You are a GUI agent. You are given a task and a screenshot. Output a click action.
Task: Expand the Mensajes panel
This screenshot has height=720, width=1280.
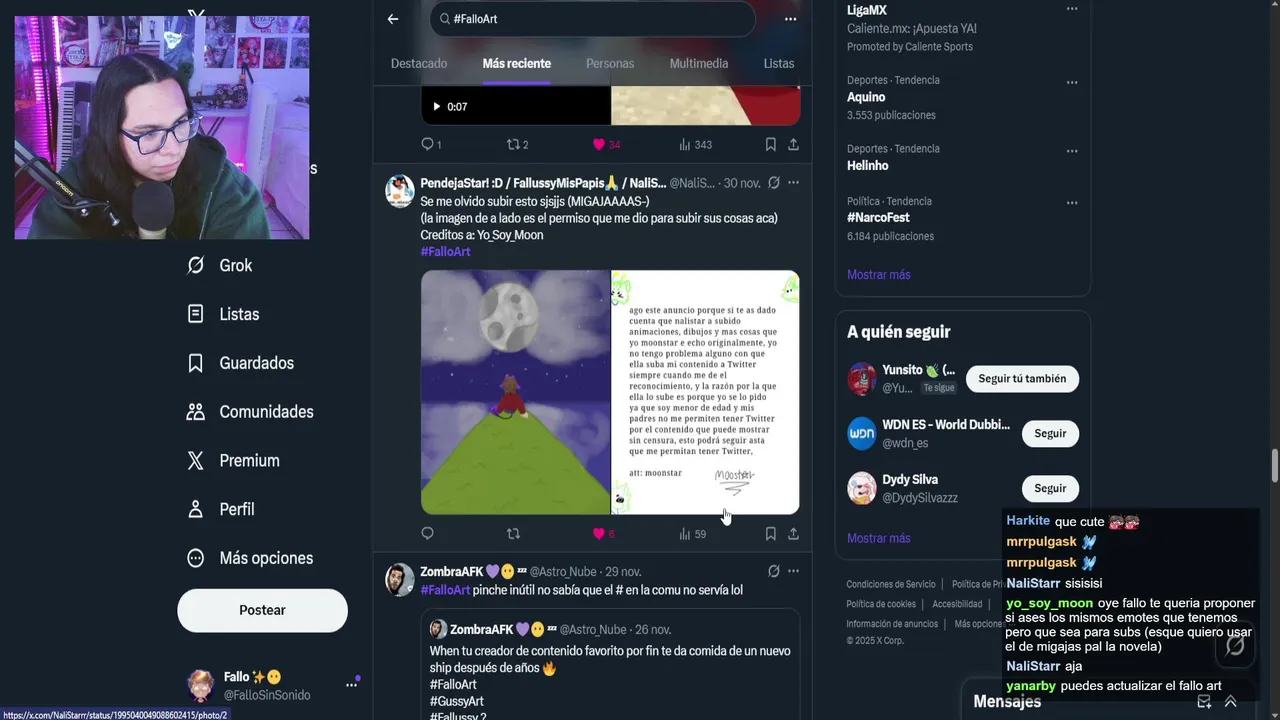click(x=1231, y=701)
